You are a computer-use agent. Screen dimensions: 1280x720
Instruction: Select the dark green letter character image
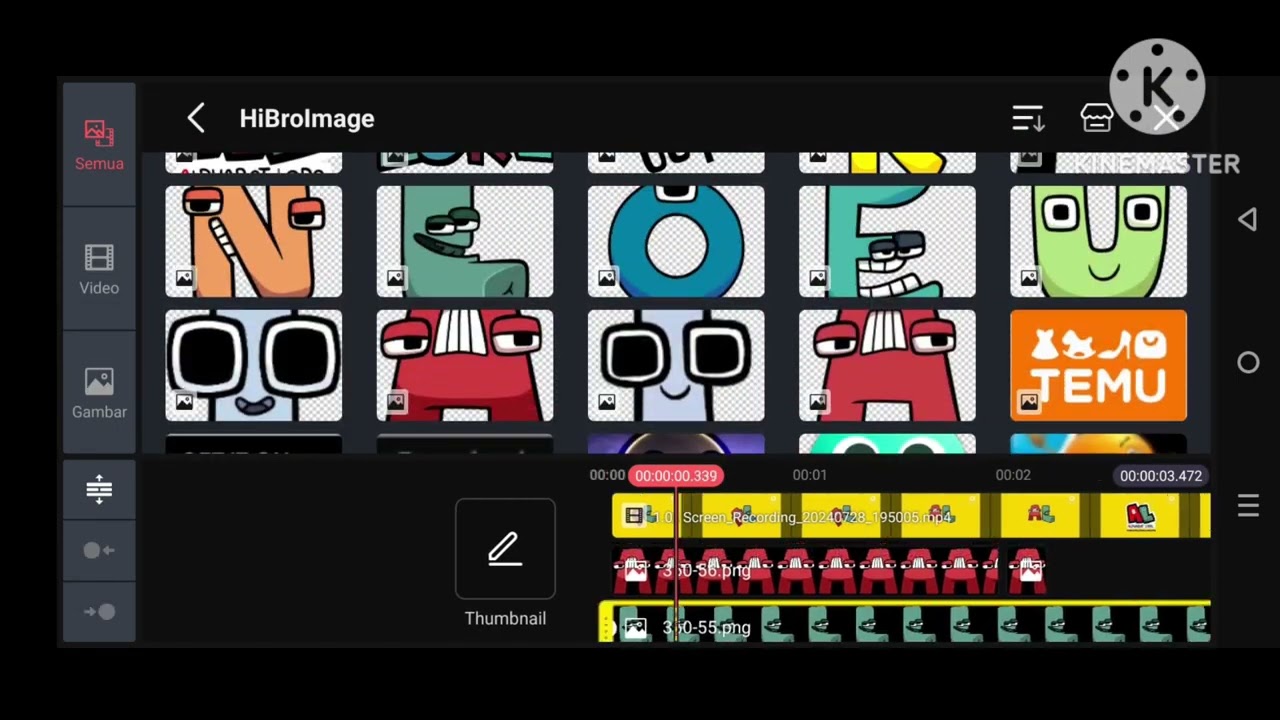coord(465,241)
